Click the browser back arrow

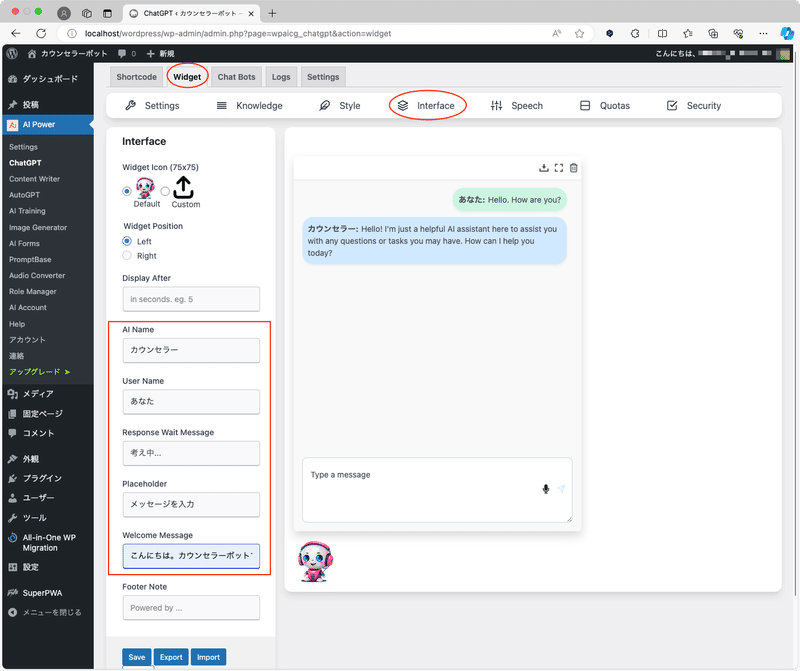(16, 34)
